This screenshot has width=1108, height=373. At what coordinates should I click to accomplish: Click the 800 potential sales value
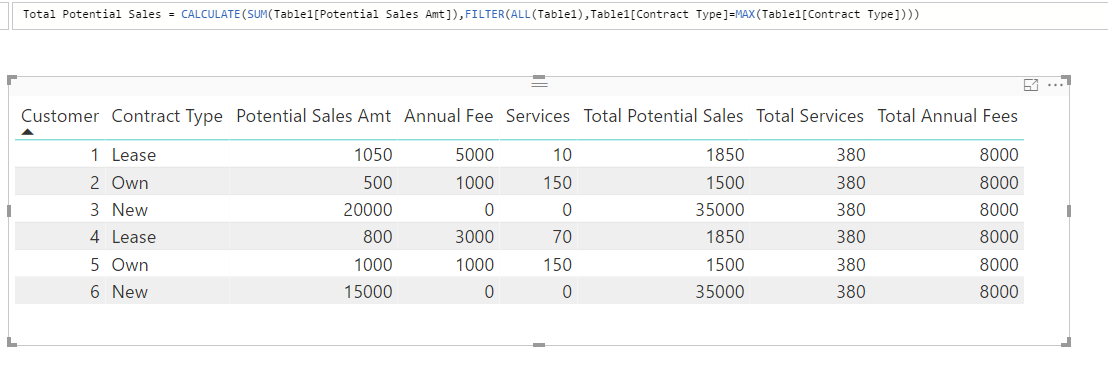(379, 237)
